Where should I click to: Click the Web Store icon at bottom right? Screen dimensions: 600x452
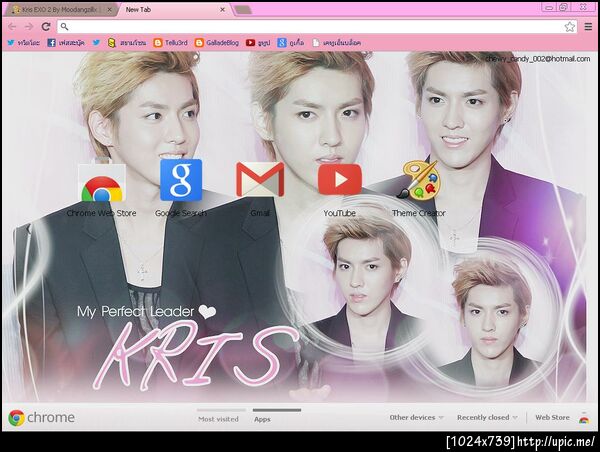pos(584,419)
